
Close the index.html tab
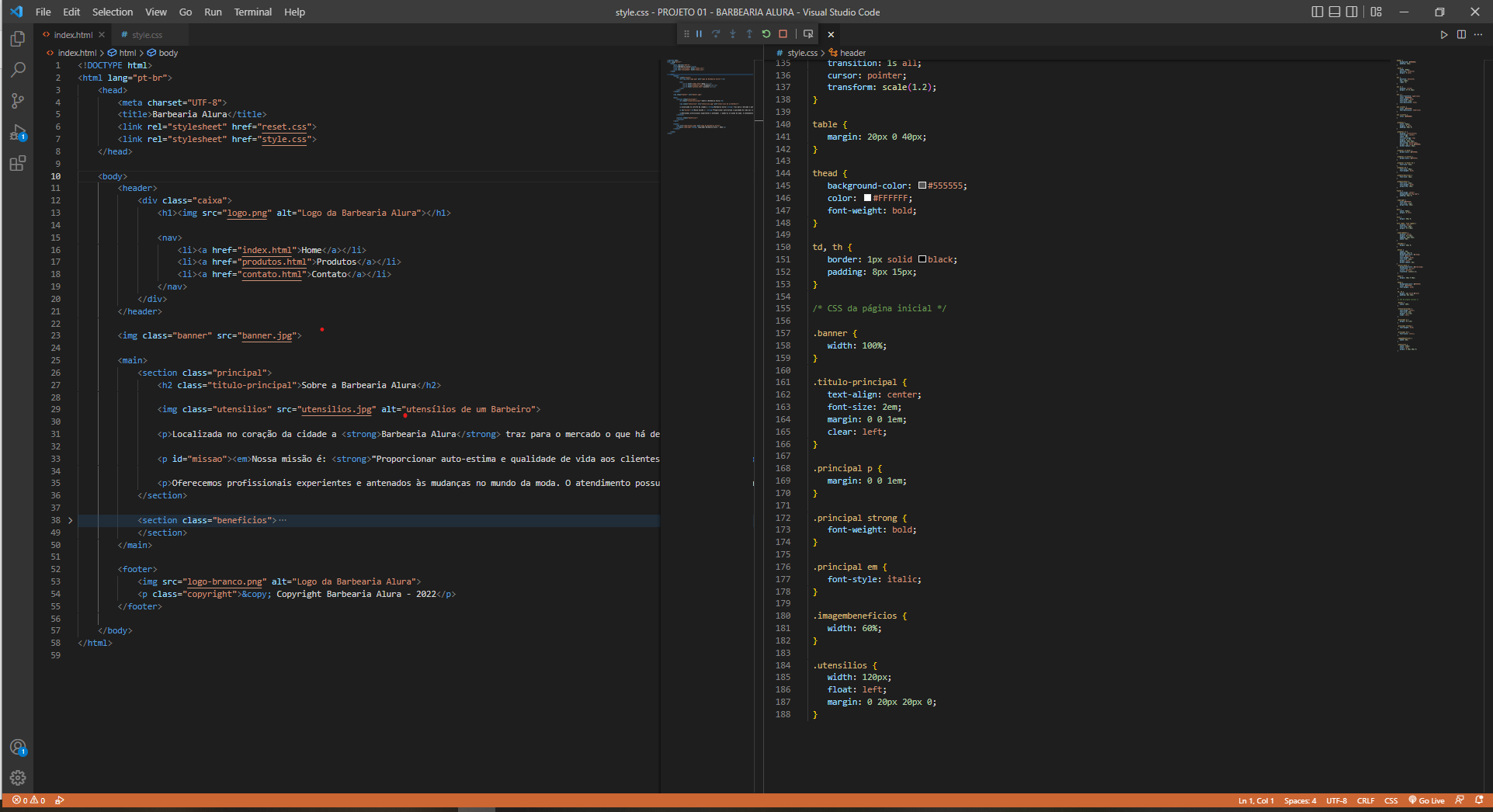[x=102, y=35]
